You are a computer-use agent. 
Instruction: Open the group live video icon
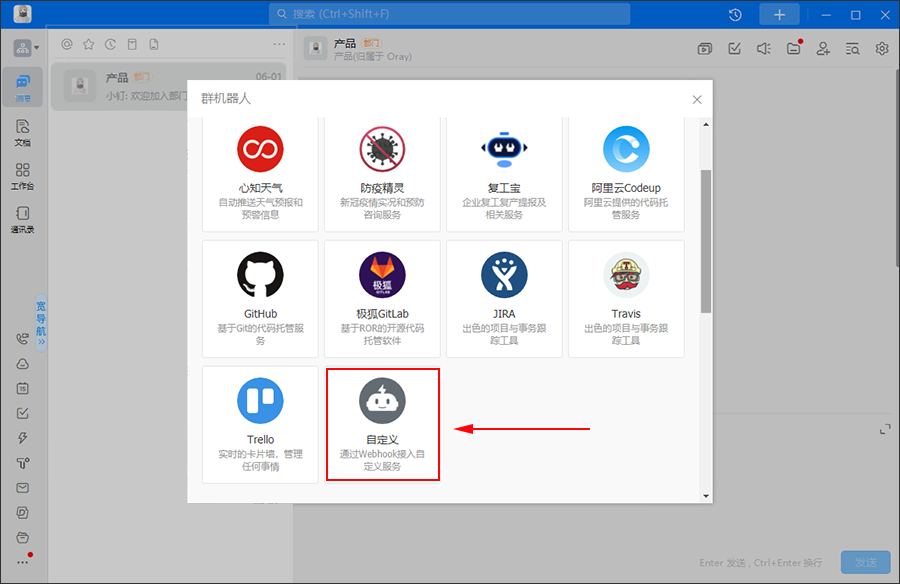[705, 49]
